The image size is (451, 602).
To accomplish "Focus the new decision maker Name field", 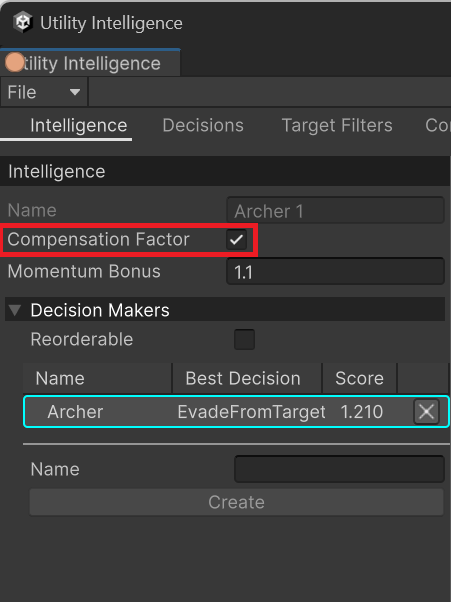I will tap(339, 469).
